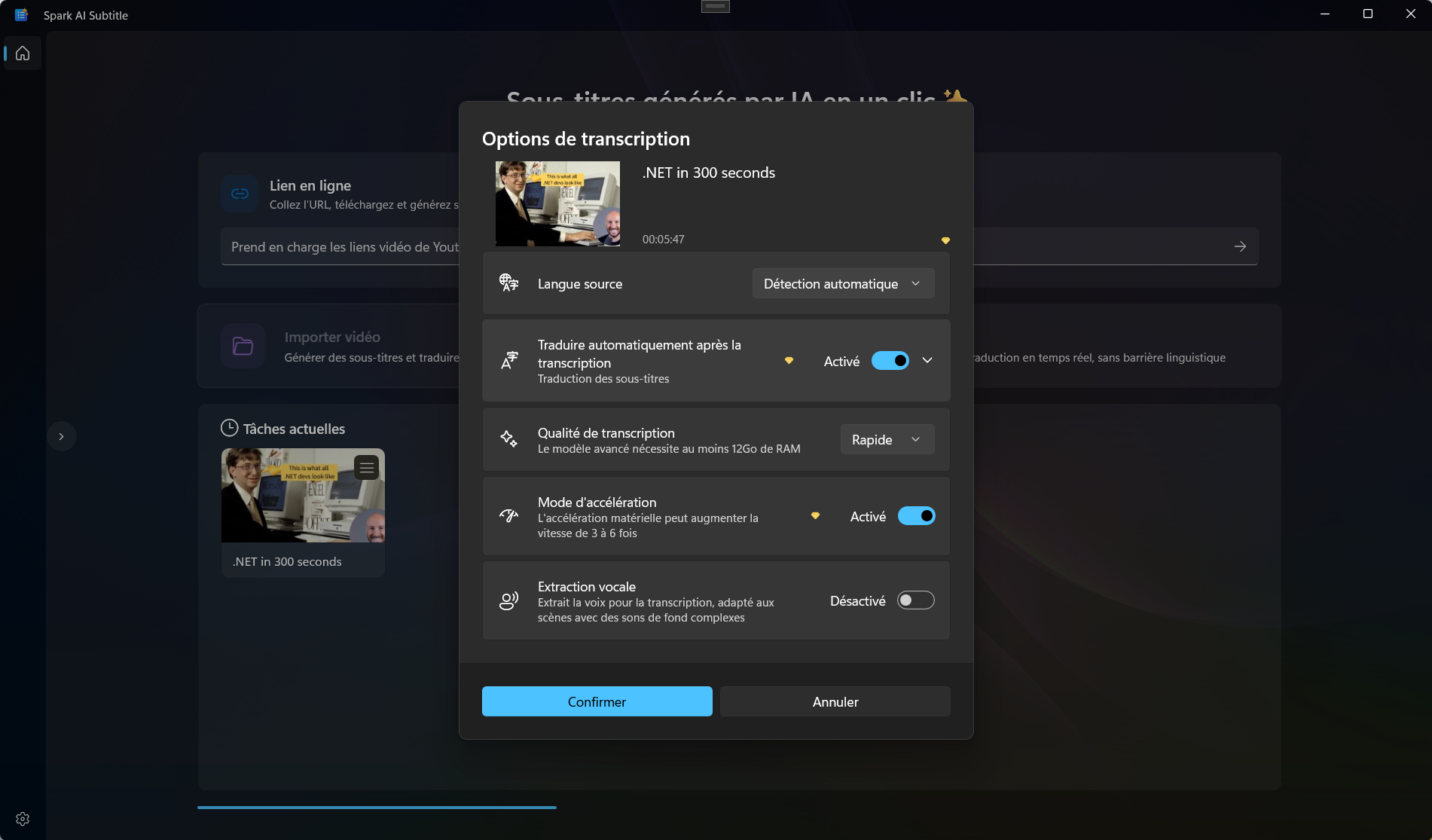The height and width of the screenshot is (840, 1432).
Task: Disable automatic translation after transcription
Action: pyautogui.click(x=890, y=360)
